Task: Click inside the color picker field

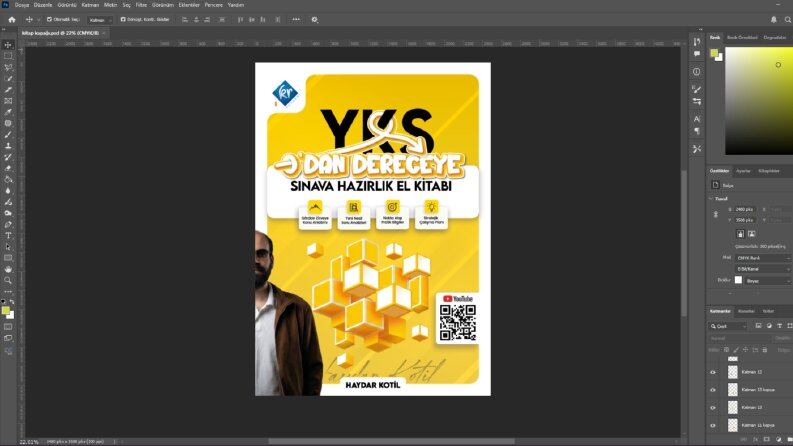Action: 759,101
